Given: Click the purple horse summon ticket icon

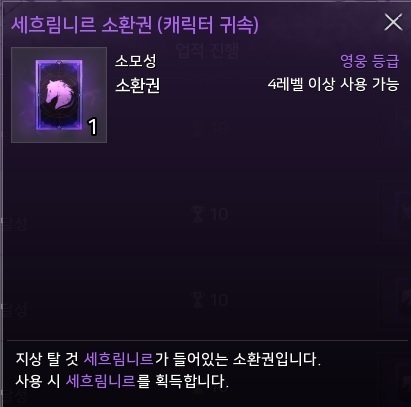Looking at the screenshot, I should tap(59, 95).
